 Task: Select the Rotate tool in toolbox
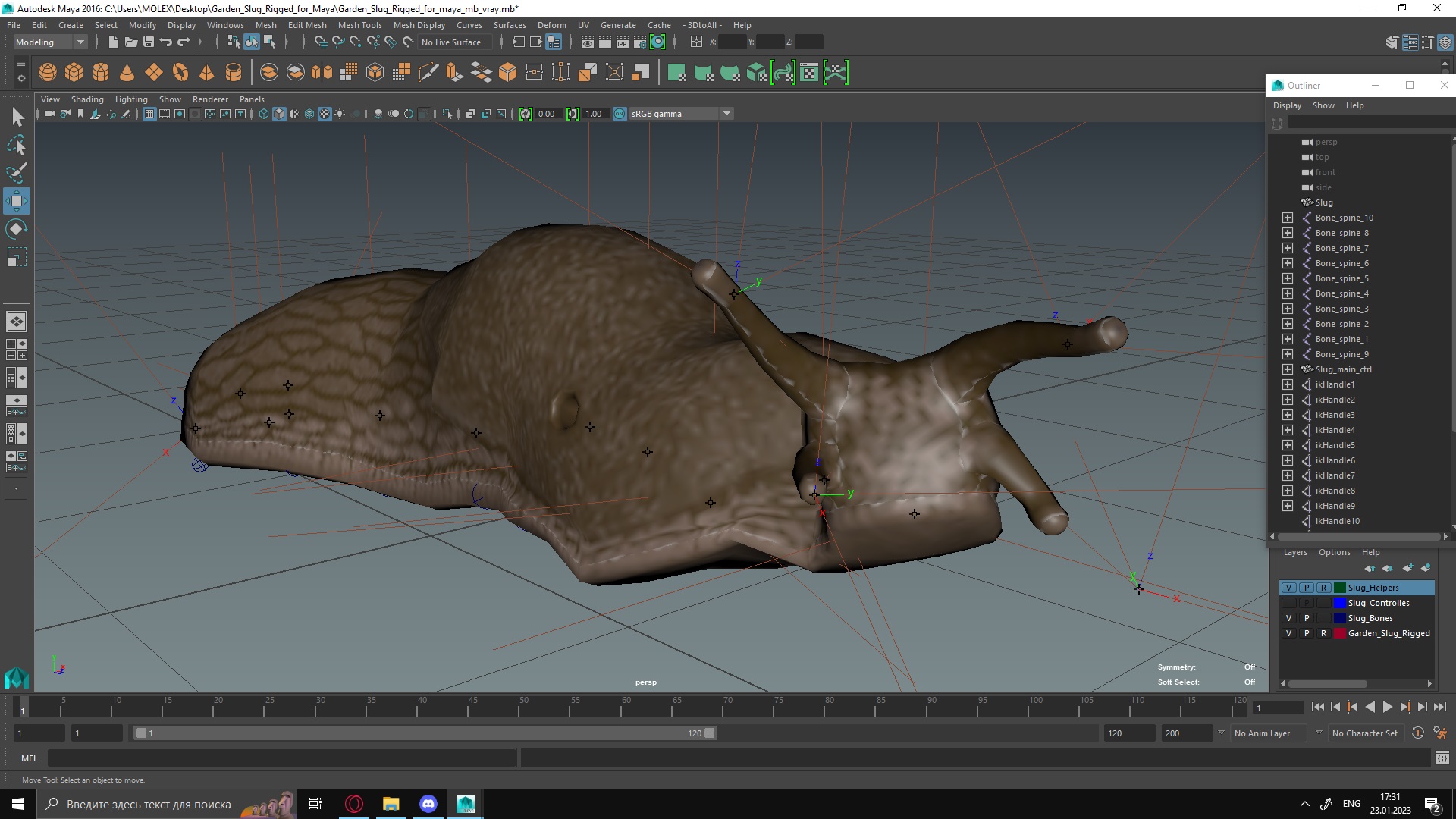tap(16, 229)
